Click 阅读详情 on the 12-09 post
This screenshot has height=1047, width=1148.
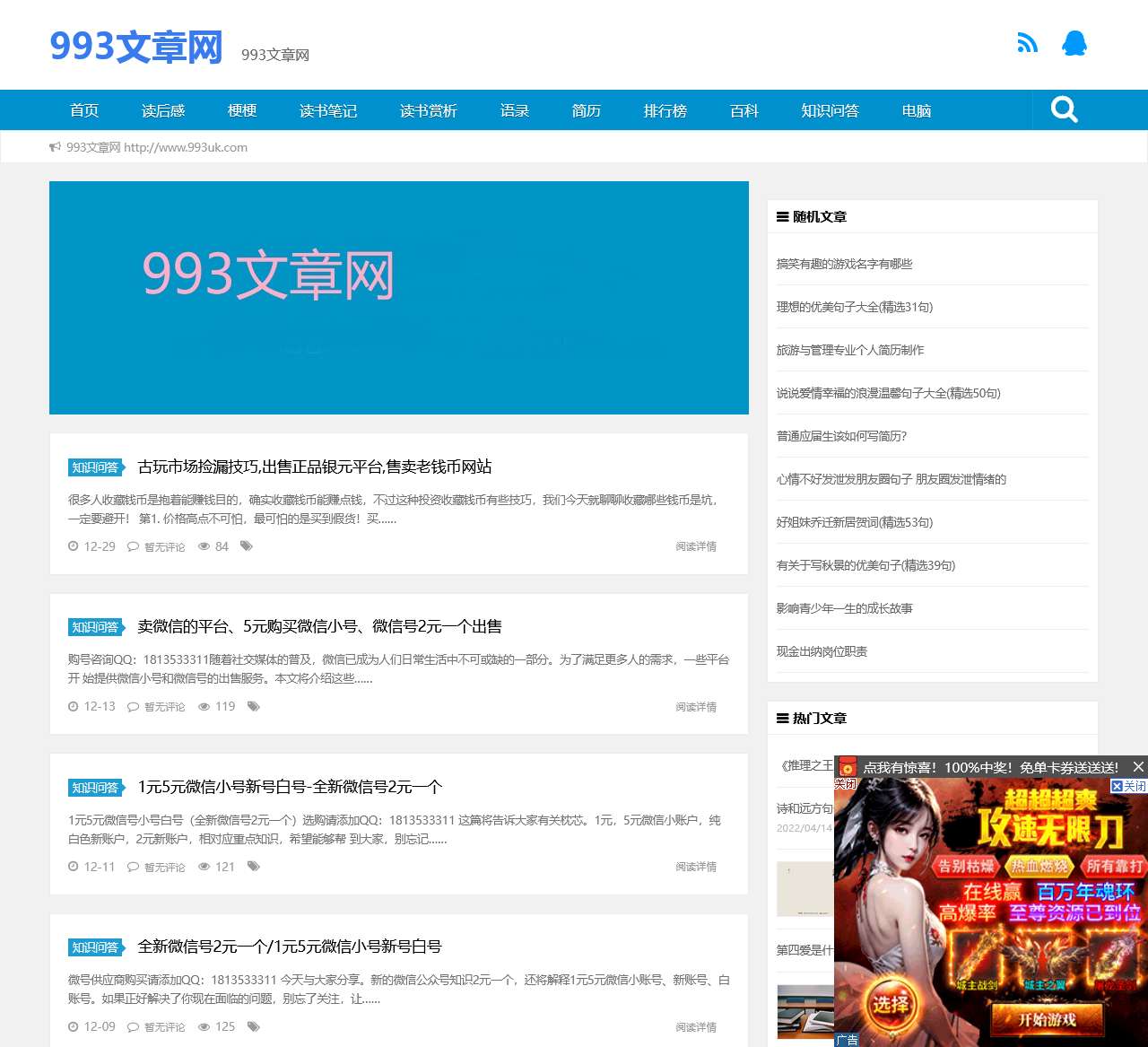click(696, 1027)
